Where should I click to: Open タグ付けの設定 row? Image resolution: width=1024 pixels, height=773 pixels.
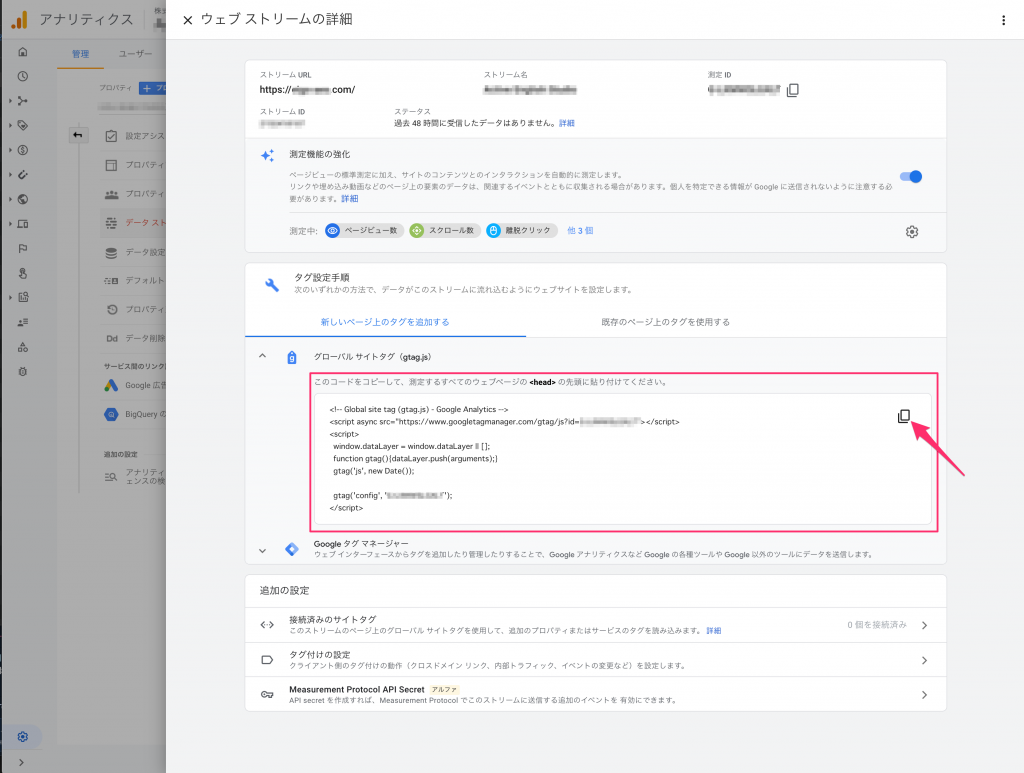tap(595, 660)
